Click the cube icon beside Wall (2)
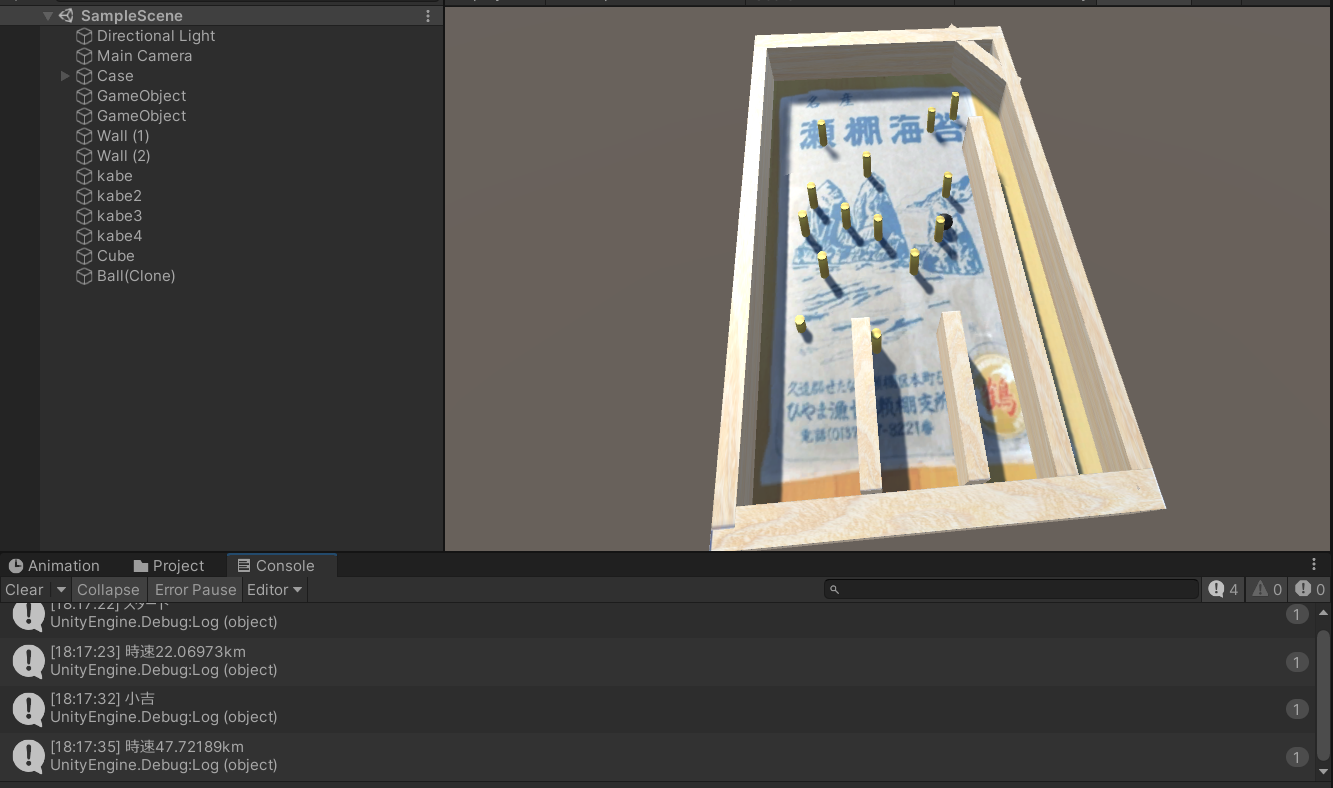 [85, 156]
